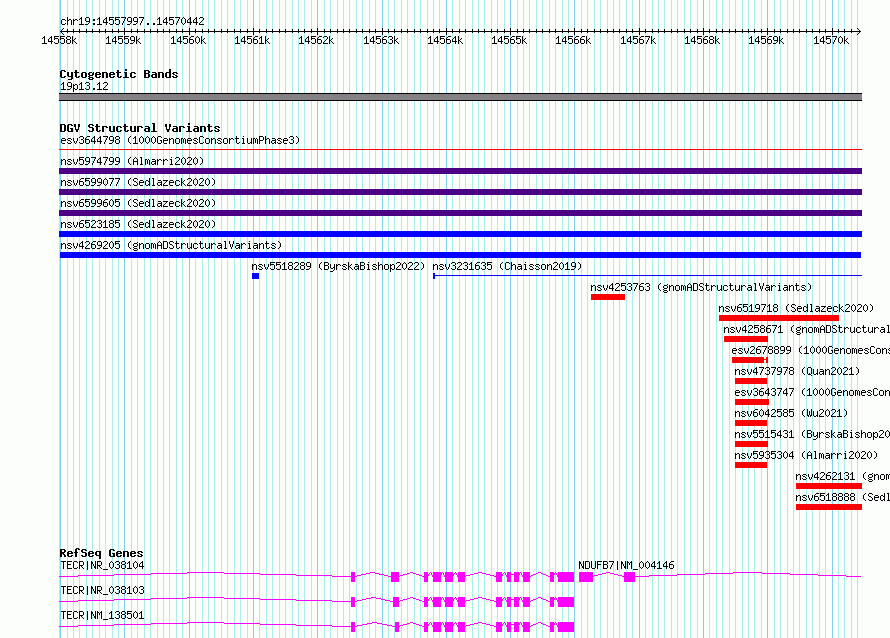
Task: Open nsv5935304 (Almarri2020) variant label
Action: point(806,455)
